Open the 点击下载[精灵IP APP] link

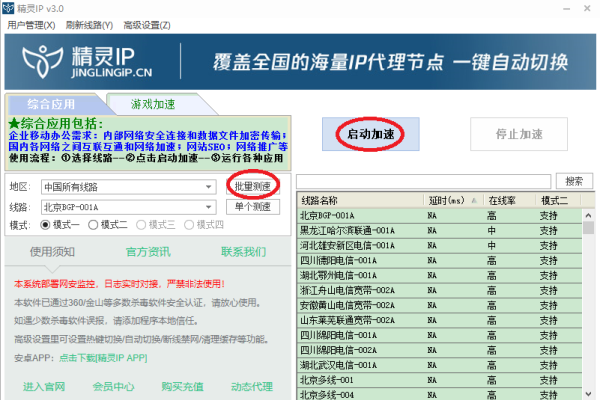[x=103, y=358]
